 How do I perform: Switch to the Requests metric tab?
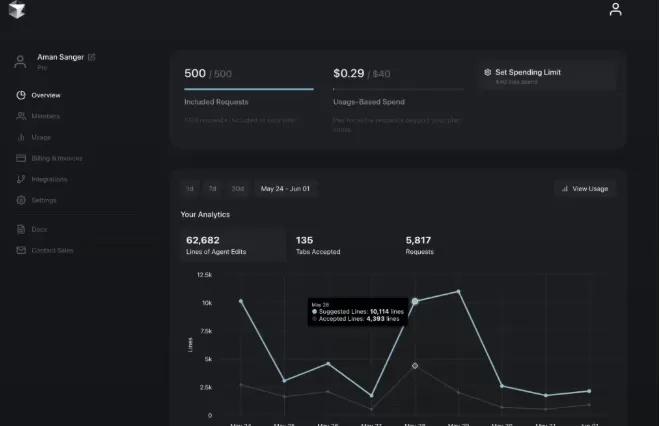419,245
